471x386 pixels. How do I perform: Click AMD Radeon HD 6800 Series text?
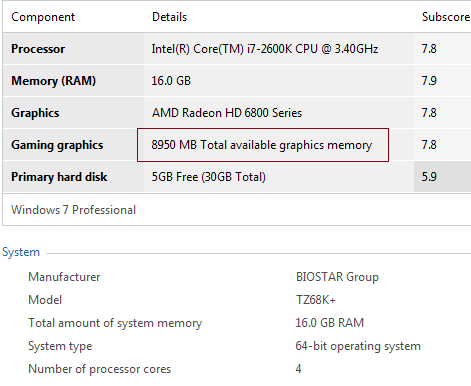pos(227,113)
